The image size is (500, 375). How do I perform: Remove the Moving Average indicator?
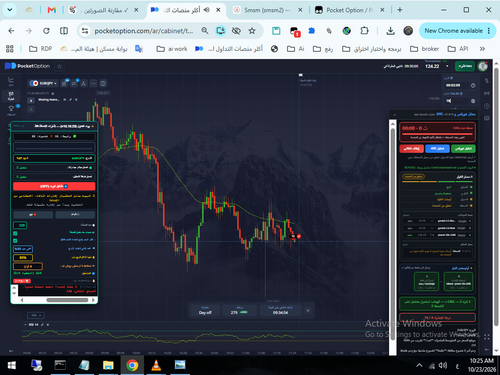(76, 100)
